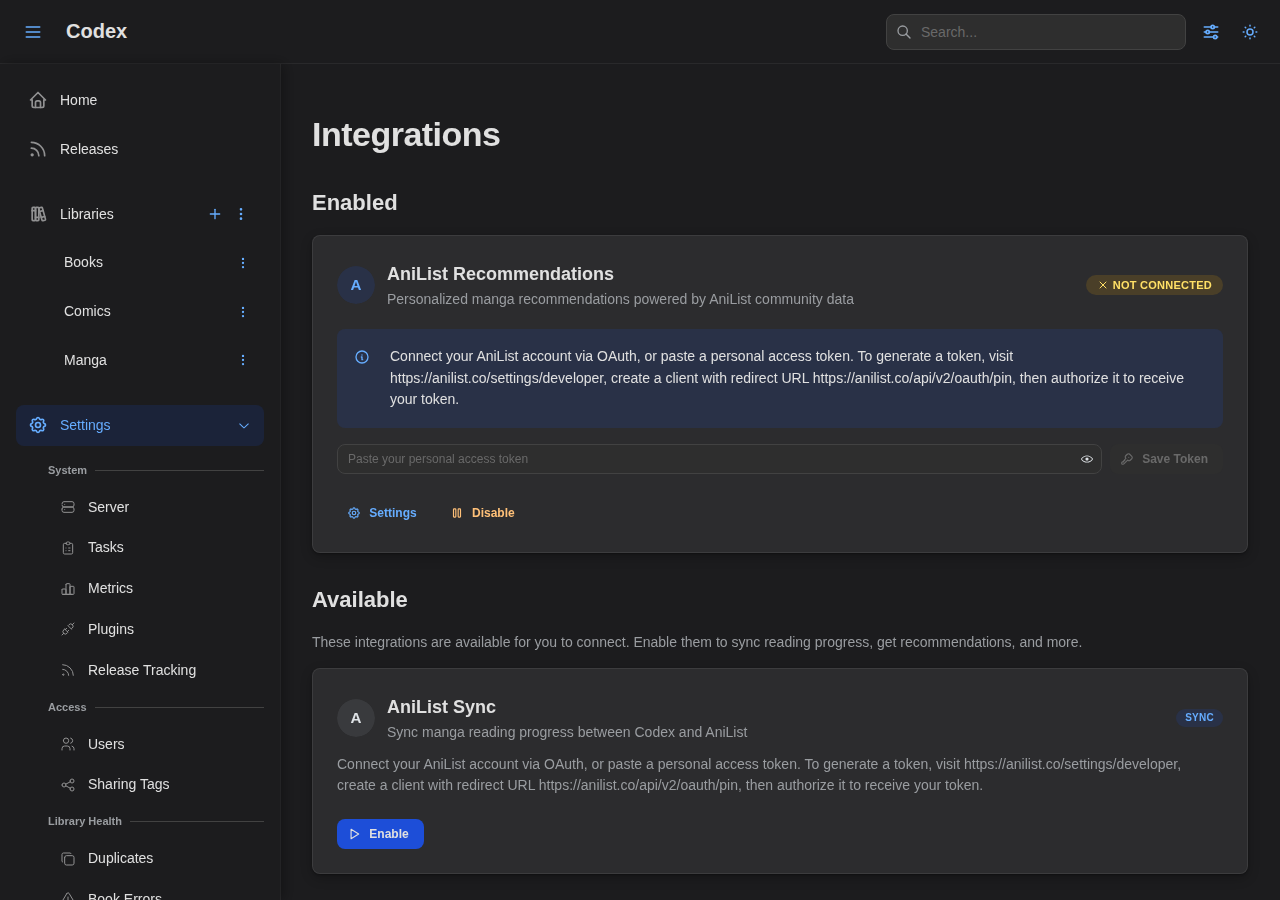The image size is (1280, 900).
Task: Collapse the Settings section chevron
Action: coord(244,425)
